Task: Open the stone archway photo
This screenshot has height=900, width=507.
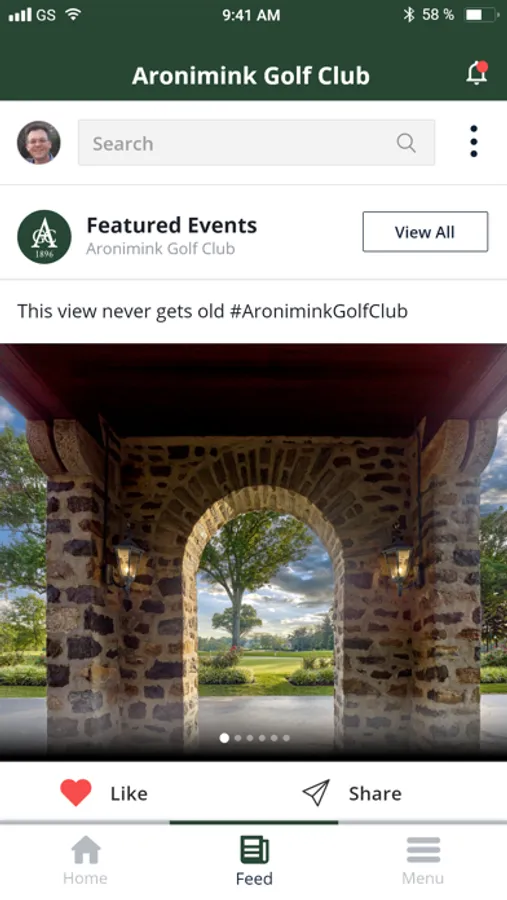Action: tap(253, 551)
